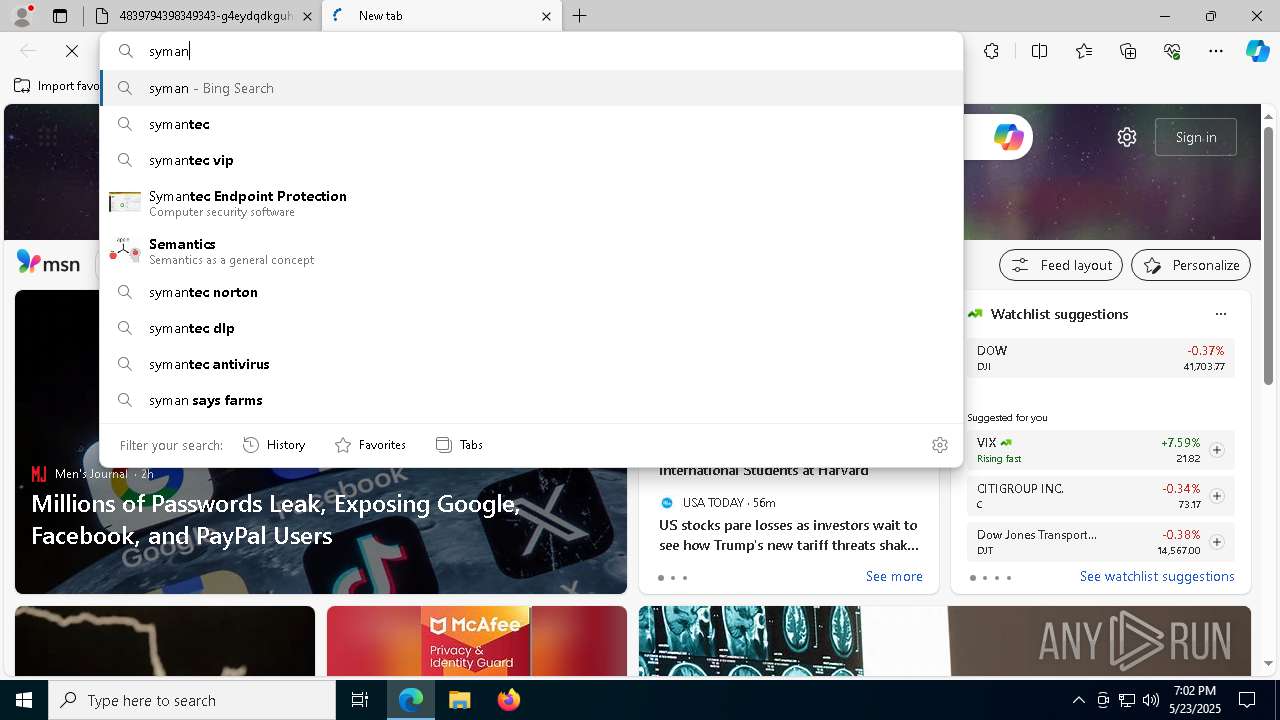The height and width of the screenshot is (720, 1280).
Task: Open File Explorer from taskbar
Action: (459, 700)
